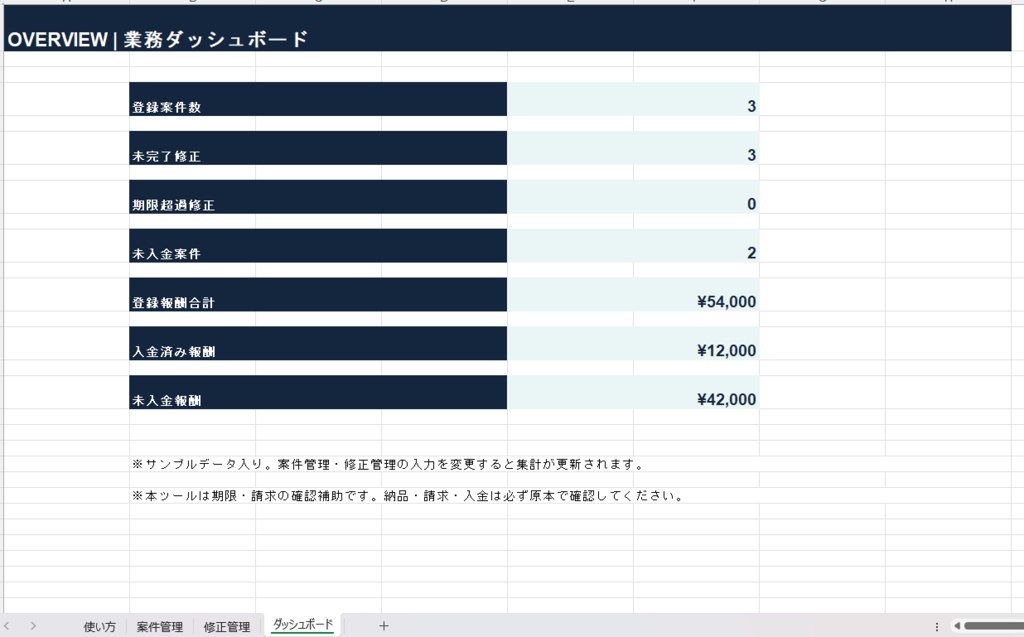The height and width of the screenshot is (637, 1024).
Task: Go to previous sheet tab arrow
Action: (7, 626)
